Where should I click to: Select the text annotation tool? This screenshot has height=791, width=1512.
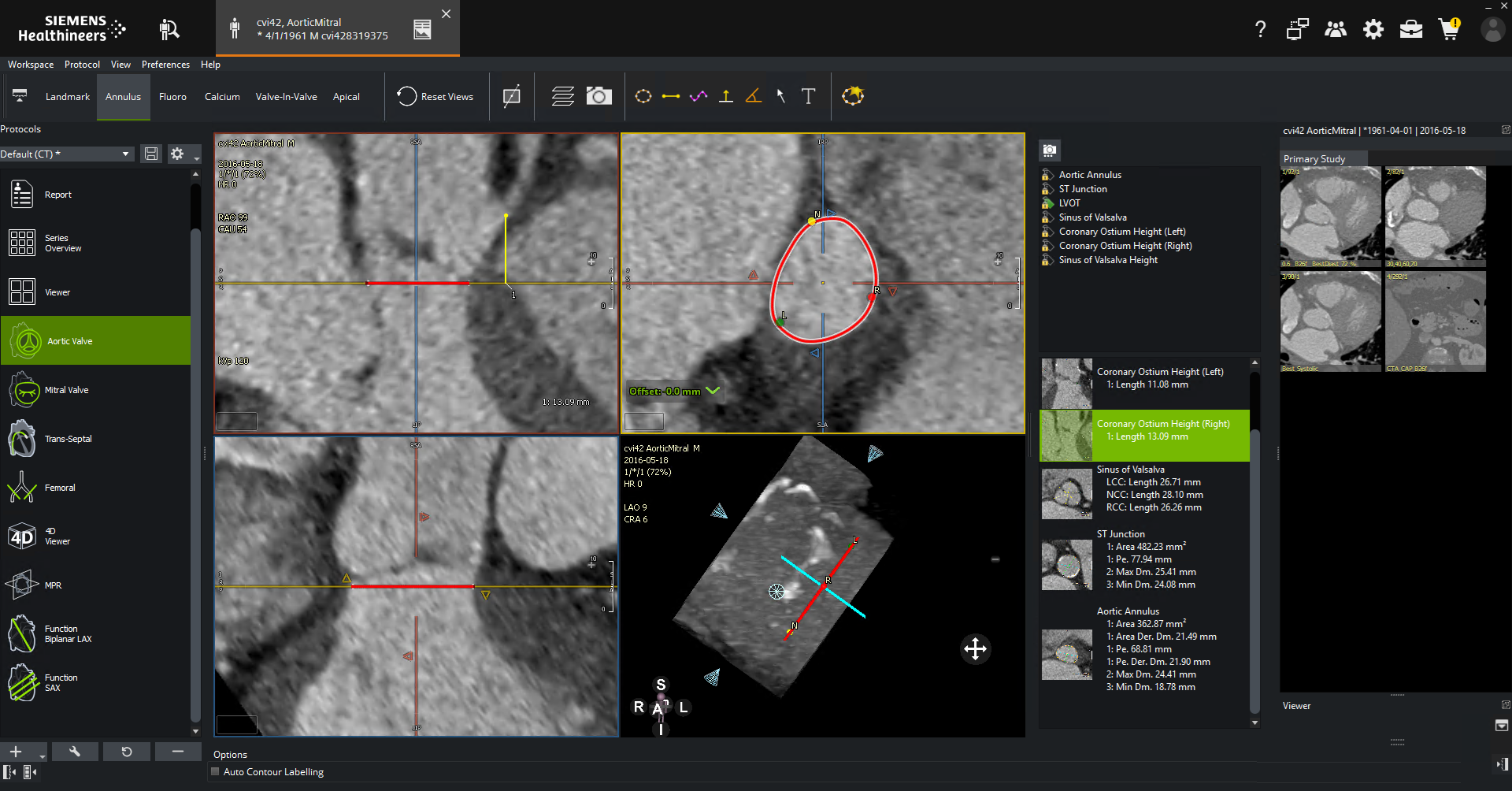point(808,96)
